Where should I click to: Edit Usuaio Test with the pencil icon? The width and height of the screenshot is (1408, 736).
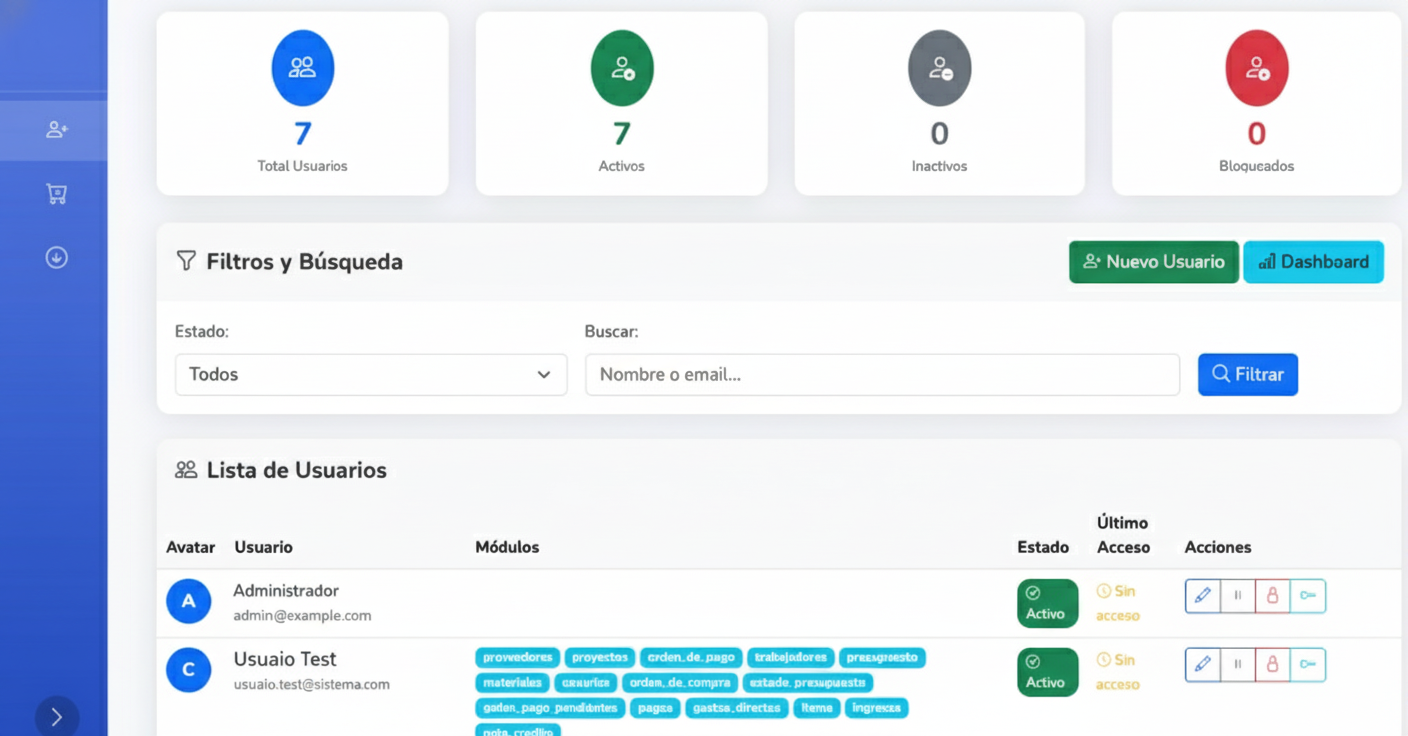tap(1203, 664)
